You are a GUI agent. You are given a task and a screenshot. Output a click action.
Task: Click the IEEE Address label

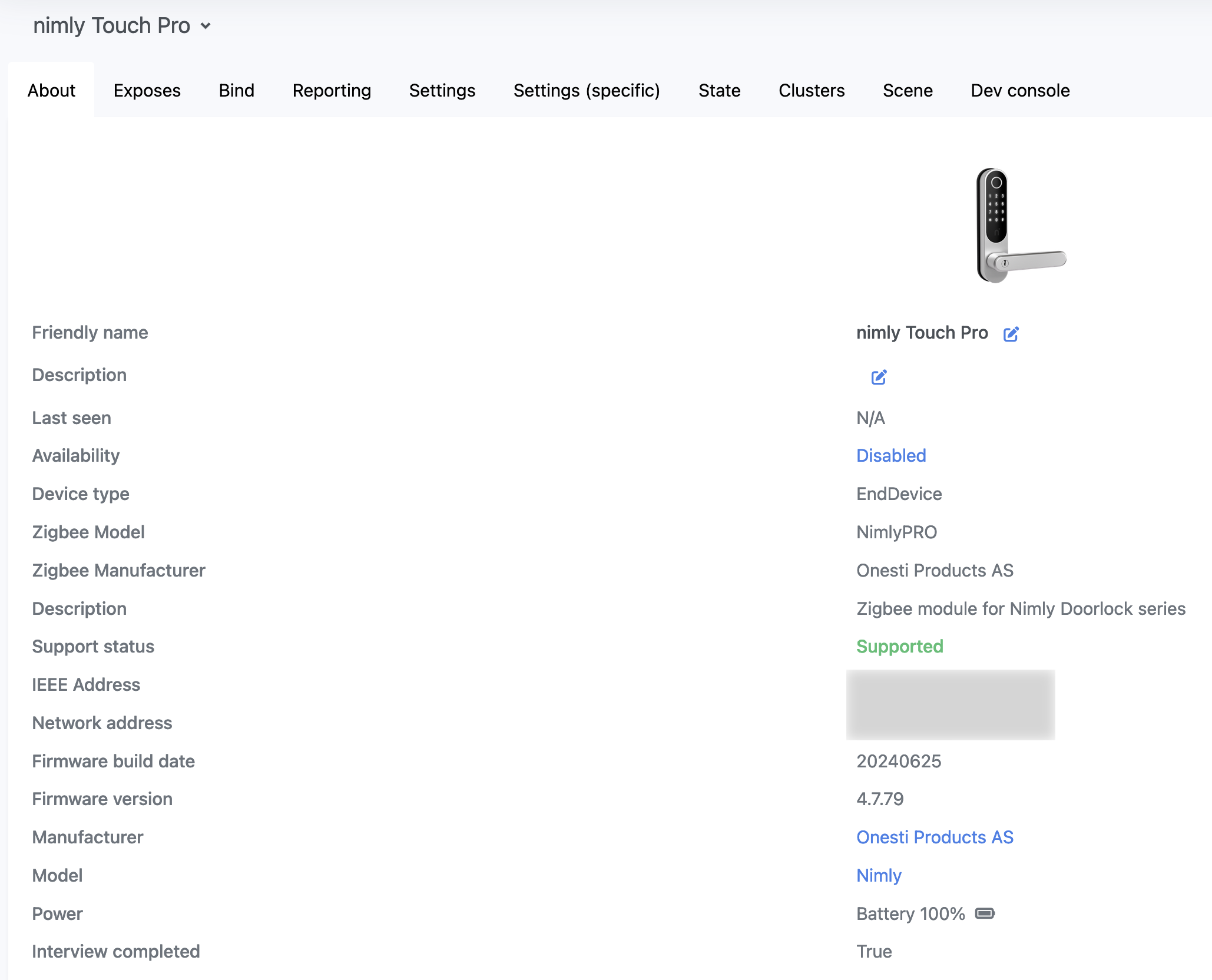86,684
